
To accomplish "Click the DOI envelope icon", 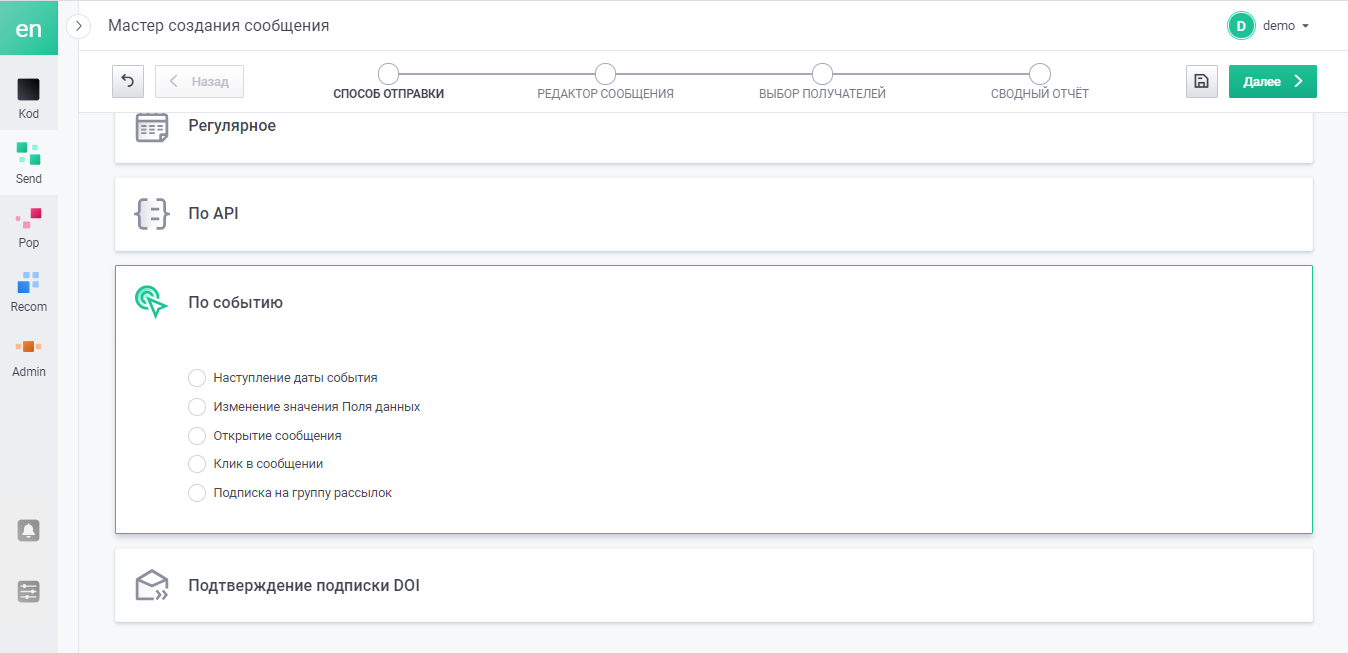I will [x=152, y=585].
